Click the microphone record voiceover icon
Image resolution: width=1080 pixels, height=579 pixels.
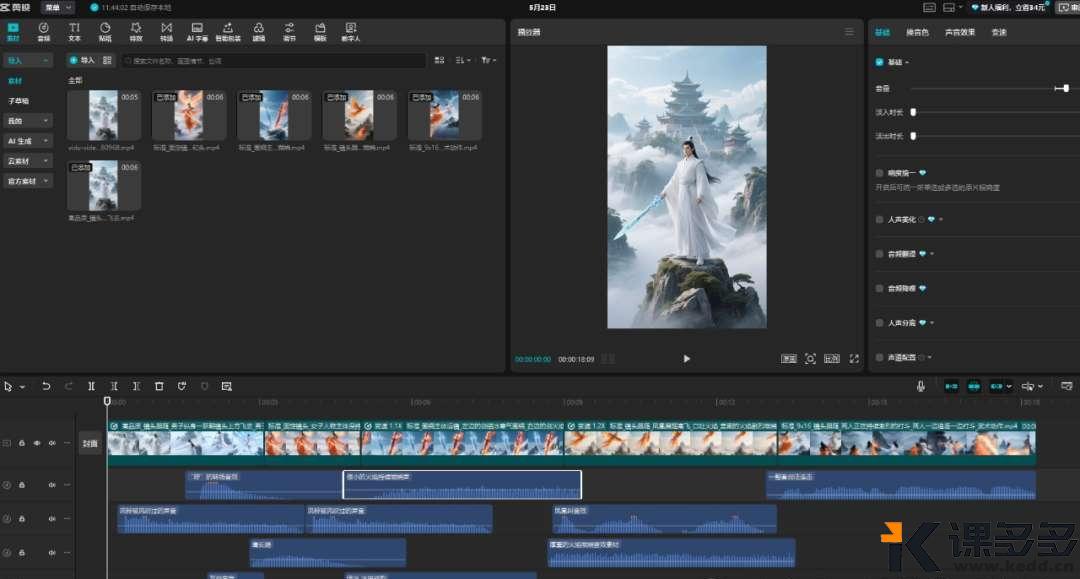click(920, 386)
